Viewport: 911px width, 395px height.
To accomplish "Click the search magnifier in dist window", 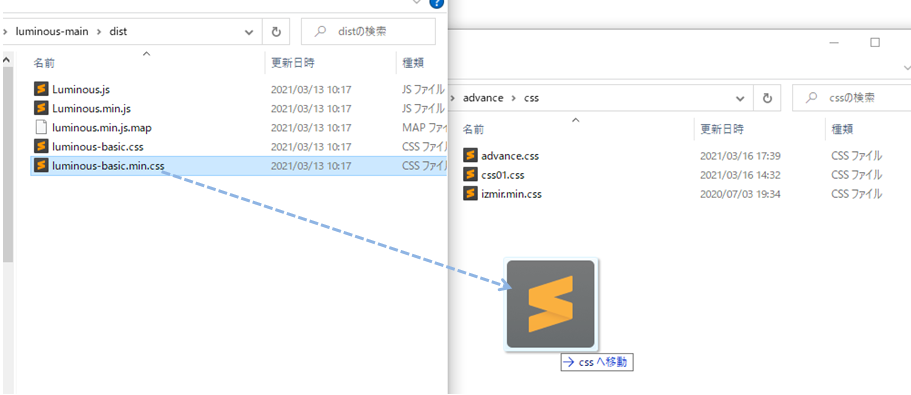I will [319, 32].
